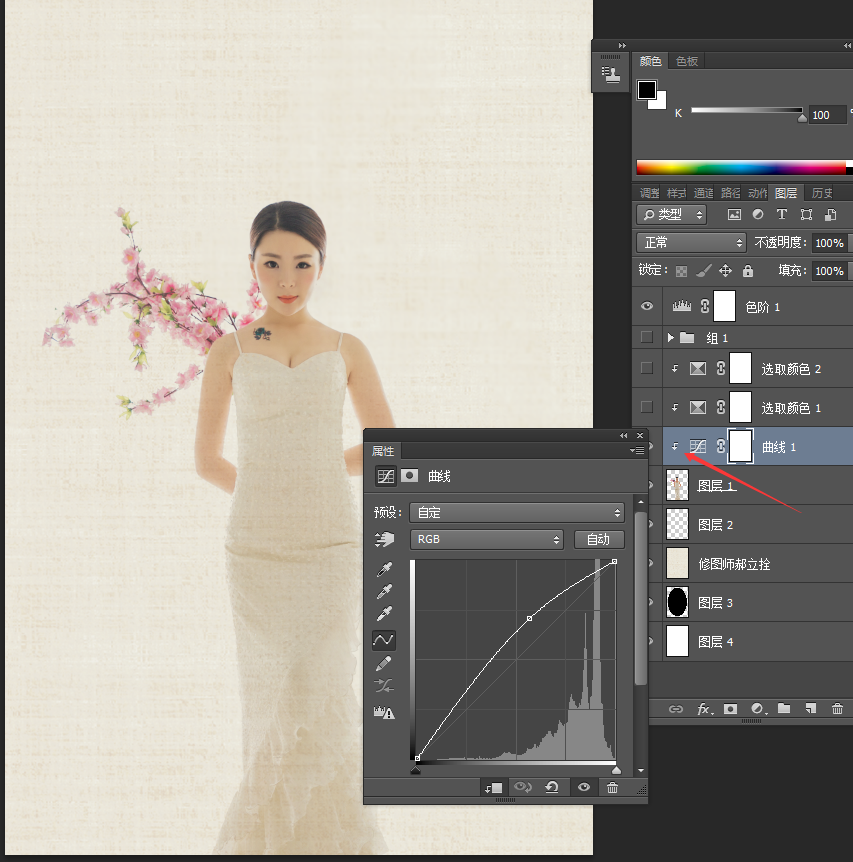Click the lock all padlock icon
The height and width of the screenshot is (862, 853).
pyautogui.click(x=747, y=270)
